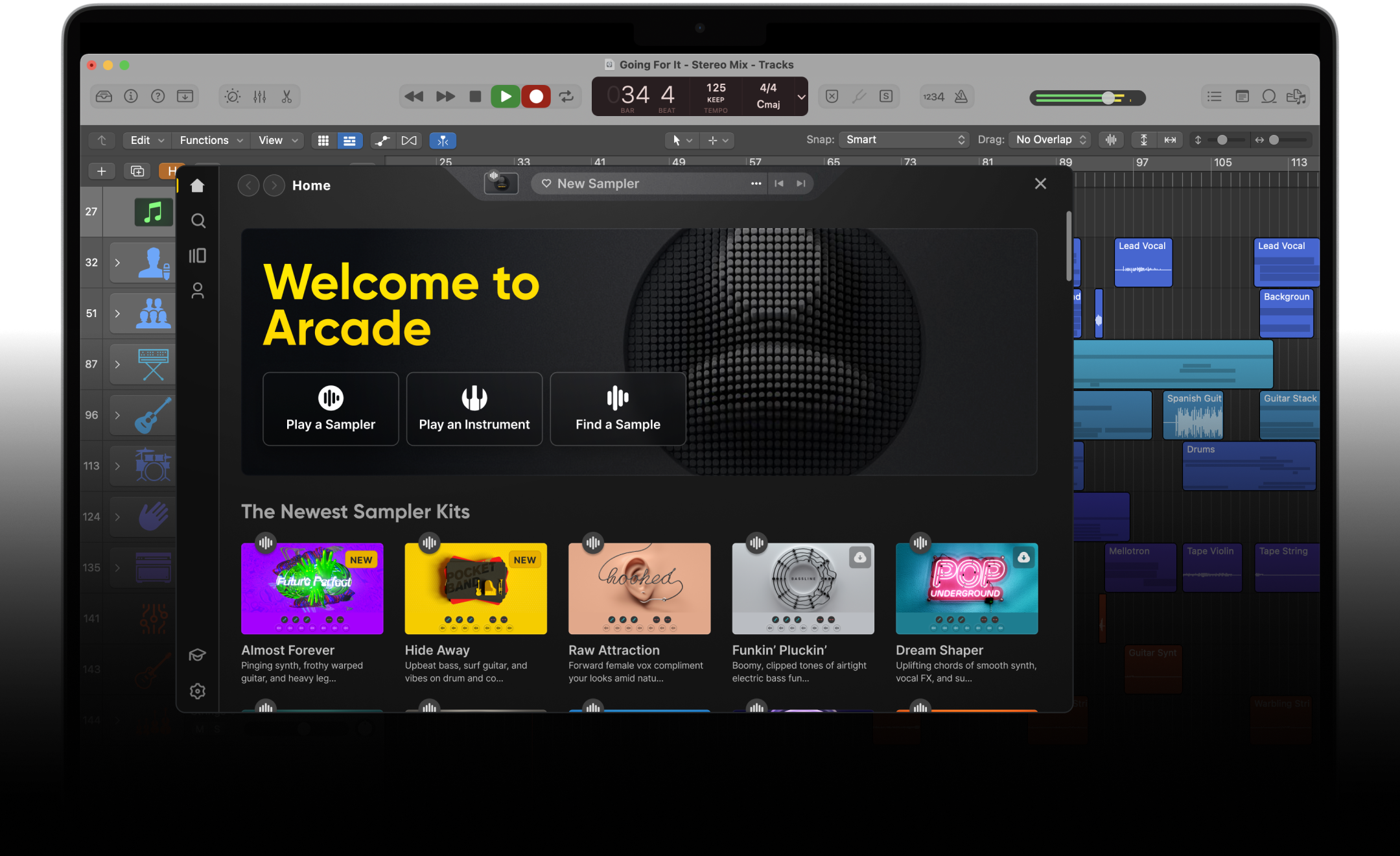Open the Mixer sliders icon in toolbar
1400x856 pixels.
[x=260, y=97]
